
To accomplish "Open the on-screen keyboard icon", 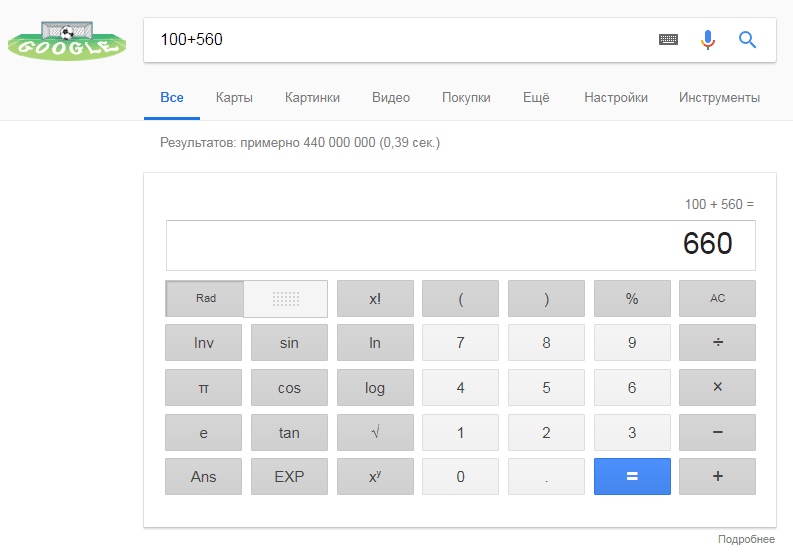I will click(668, 40).
